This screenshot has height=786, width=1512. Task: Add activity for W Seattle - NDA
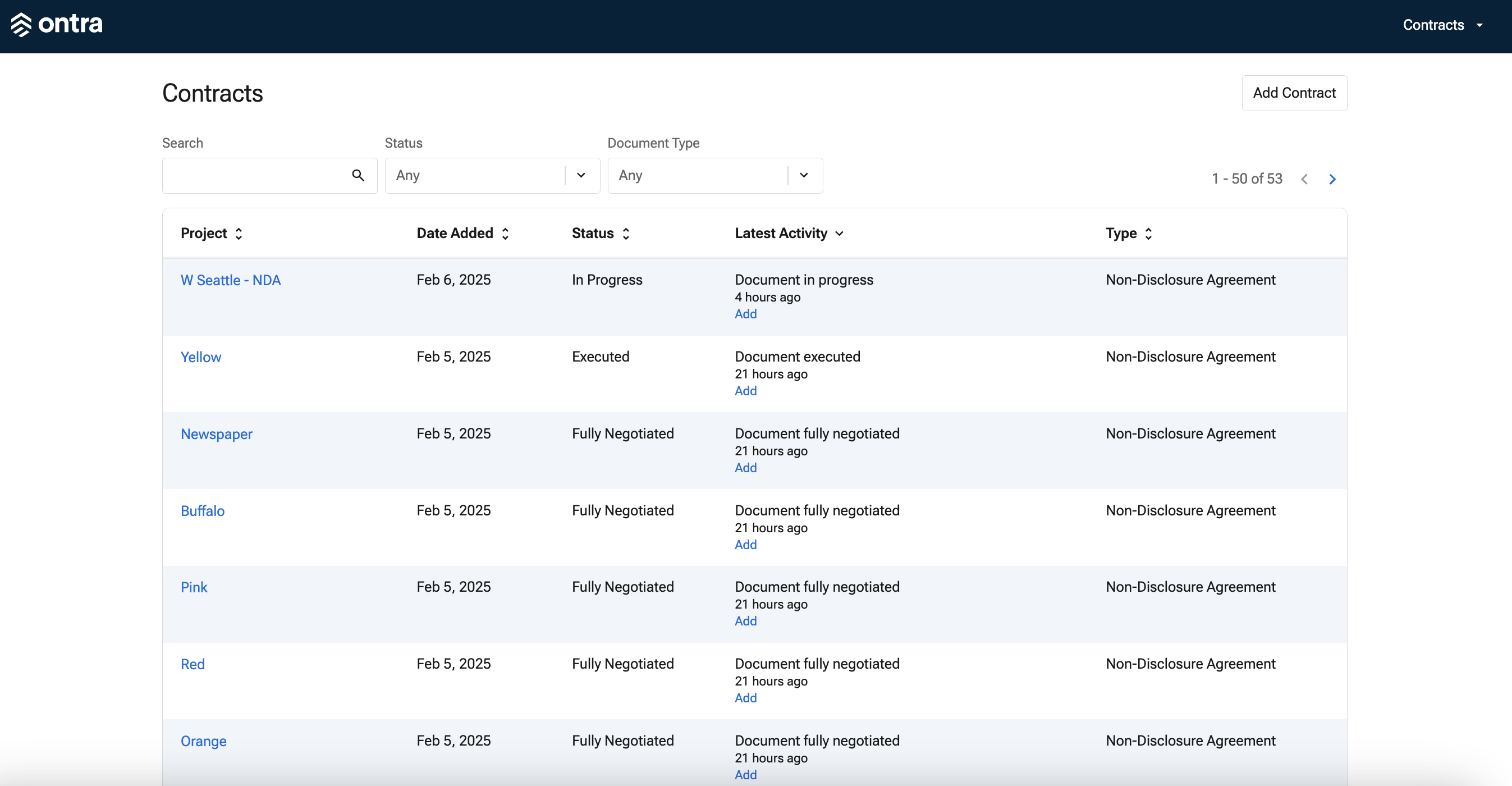pyautogui.click(x=745, y=314)
